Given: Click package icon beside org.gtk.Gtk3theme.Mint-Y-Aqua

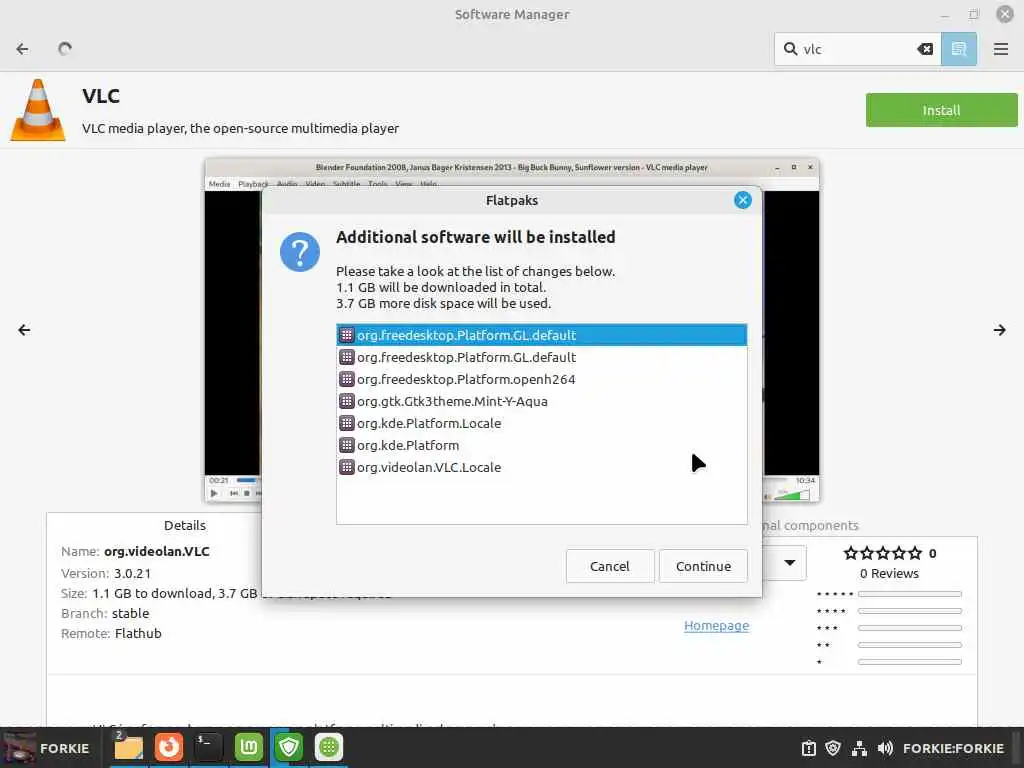Looking at the screenshot, I should 347,401.
